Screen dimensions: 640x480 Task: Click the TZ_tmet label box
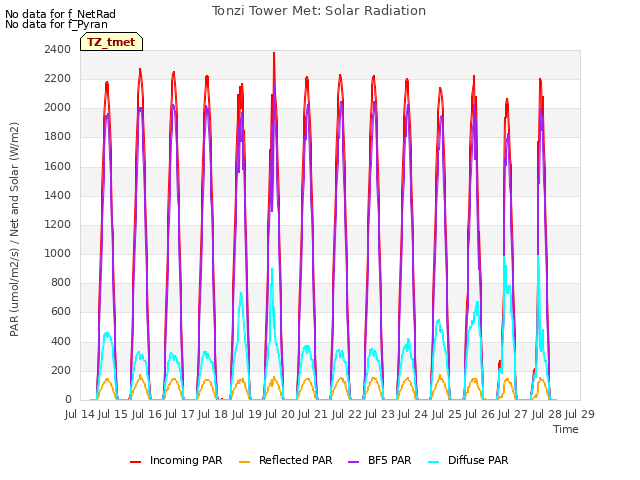(x=111, y=42)
